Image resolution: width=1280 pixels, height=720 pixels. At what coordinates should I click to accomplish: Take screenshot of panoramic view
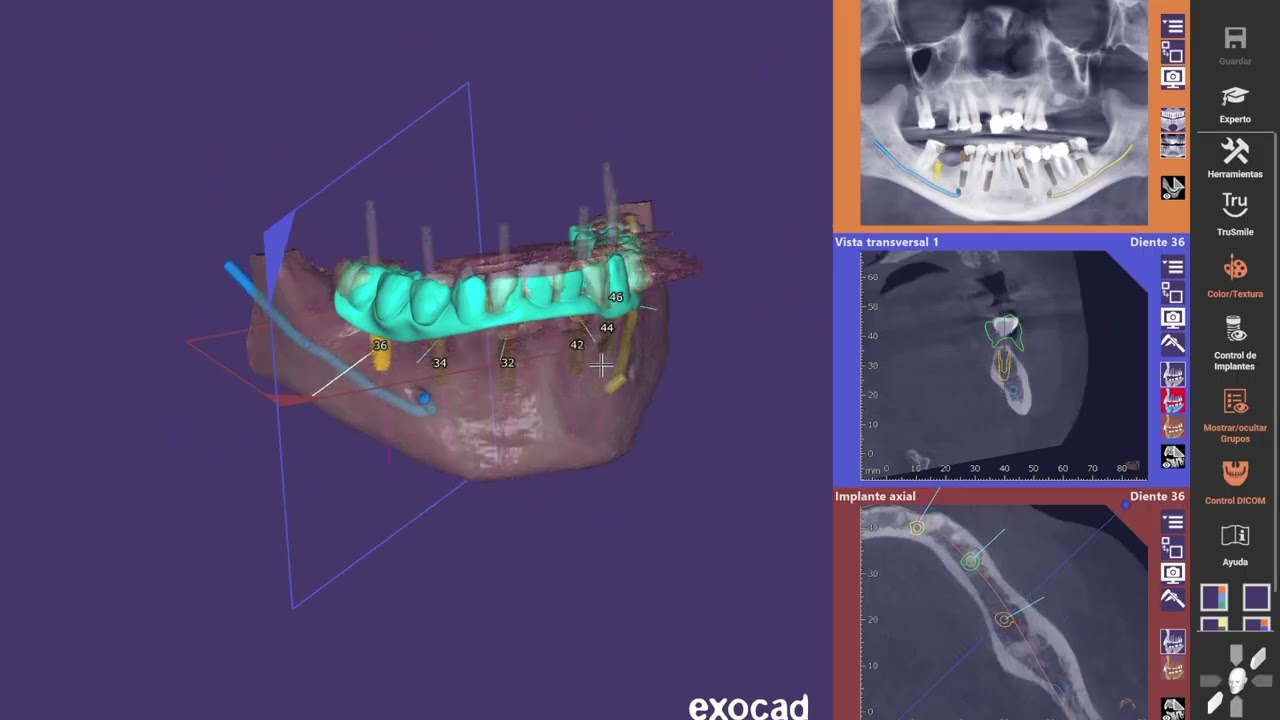coord(1173,77)
